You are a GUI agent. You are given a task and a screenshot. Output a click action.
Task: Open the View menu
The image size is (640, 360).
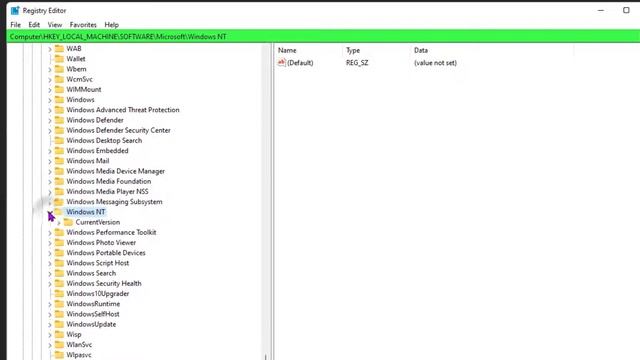(x=55, y=25)
